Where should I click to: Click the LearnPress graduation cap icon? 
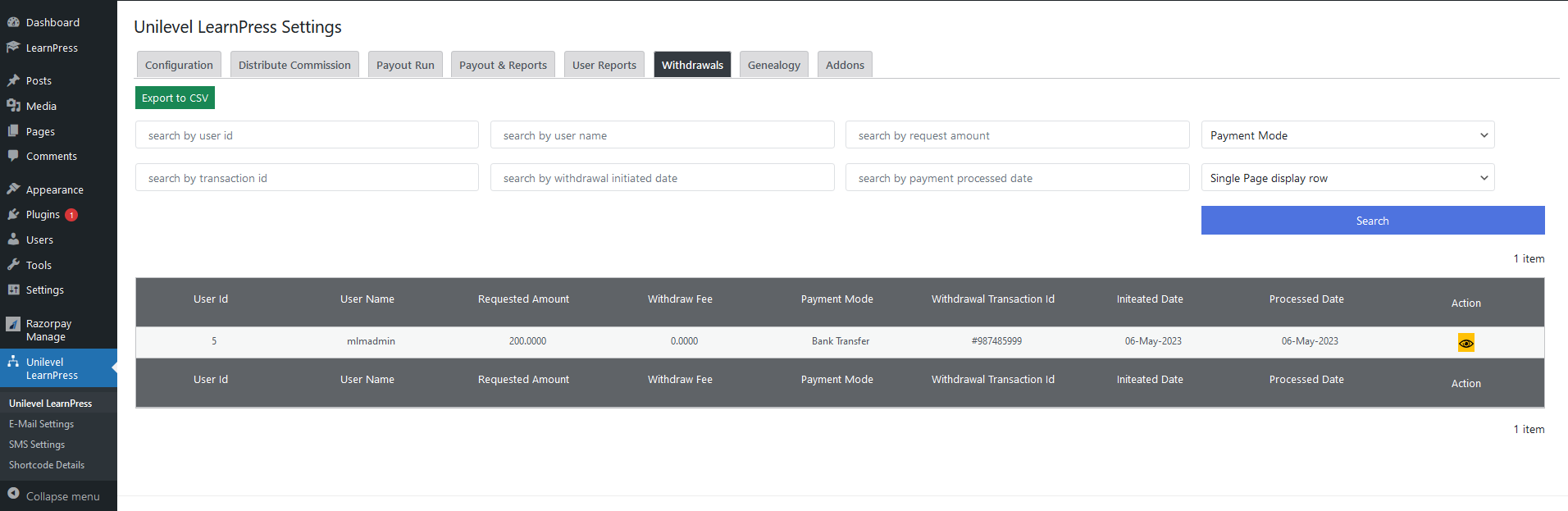pyautogui.click(x=13, y=48)
